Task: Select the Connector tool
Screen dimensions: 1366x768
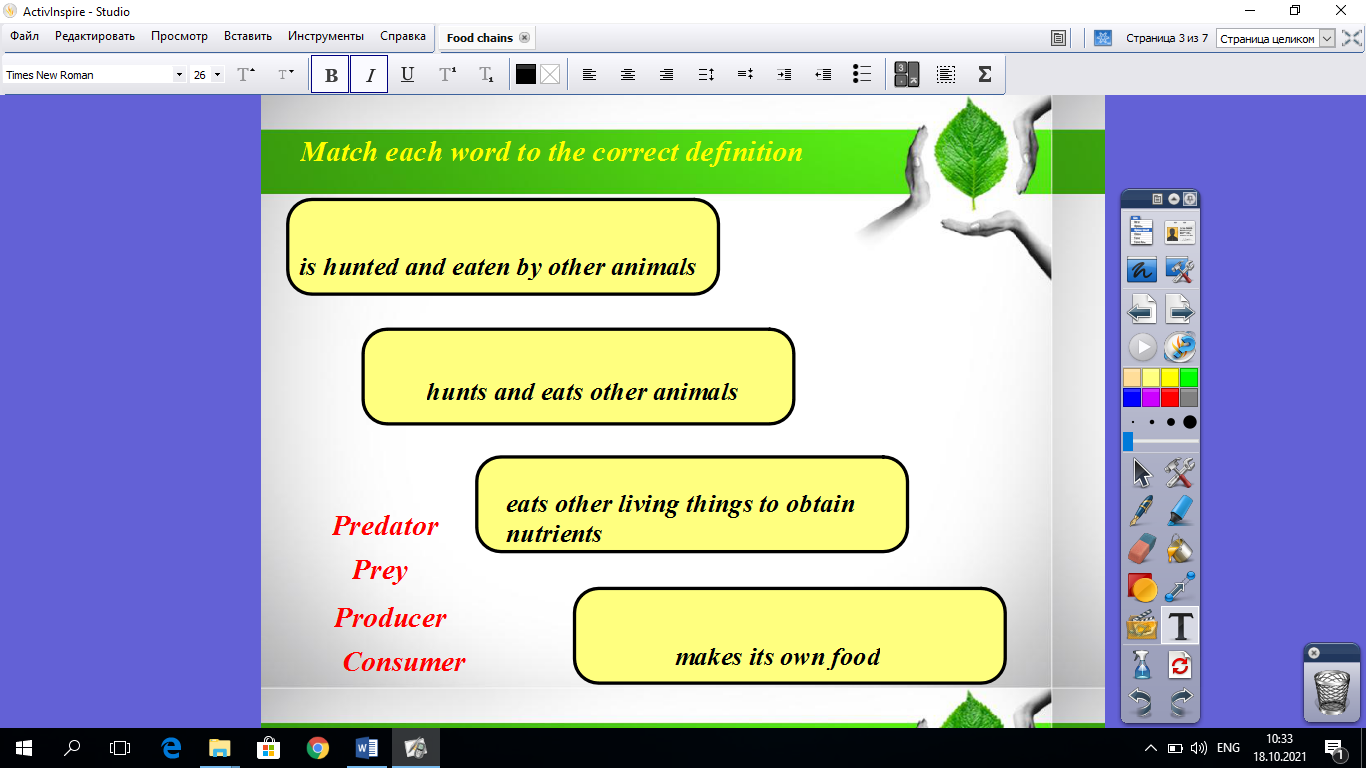Action: [x=1181, y=587]
